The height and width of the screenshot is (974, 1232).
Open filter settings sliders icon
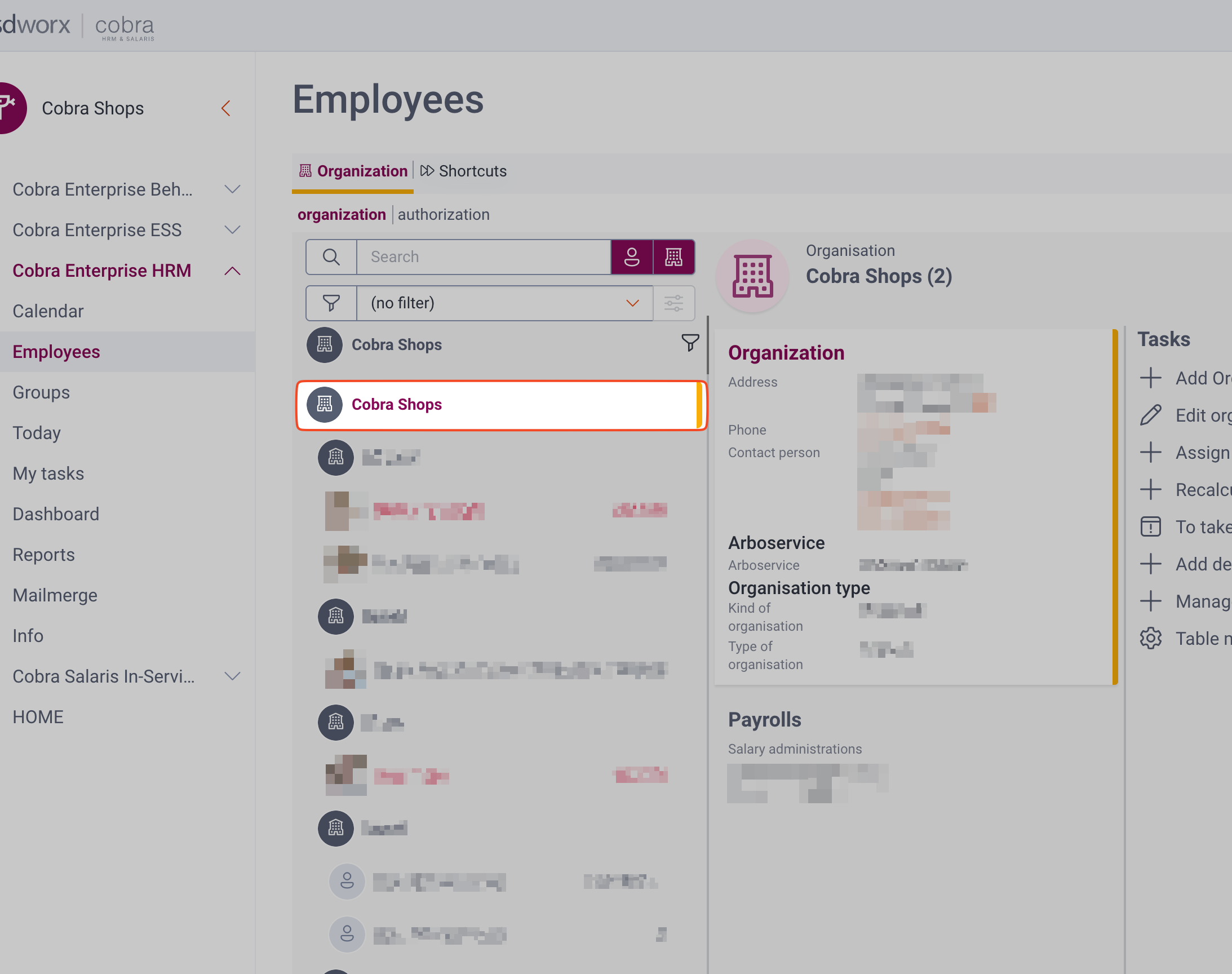click(x=673, y=303)
